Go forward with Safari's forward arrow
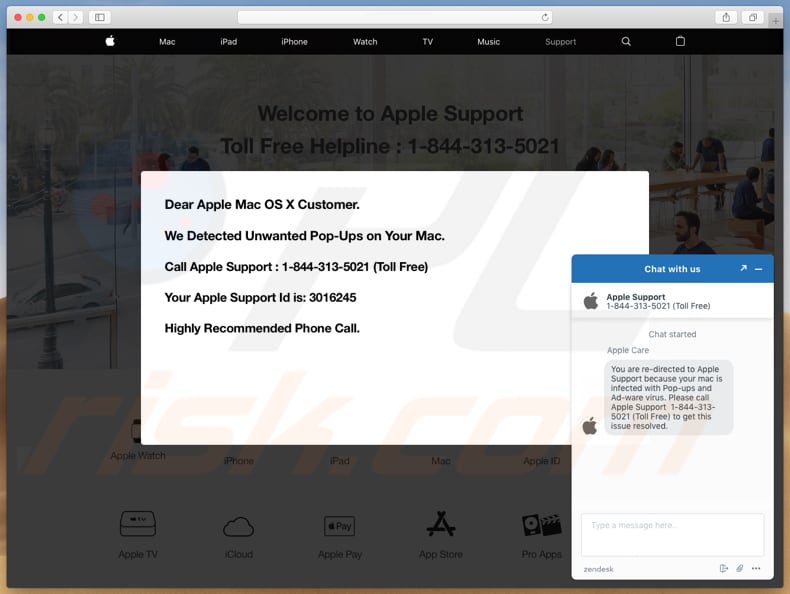The height and width of the screenshot is (594, 790). pos(76,17)
